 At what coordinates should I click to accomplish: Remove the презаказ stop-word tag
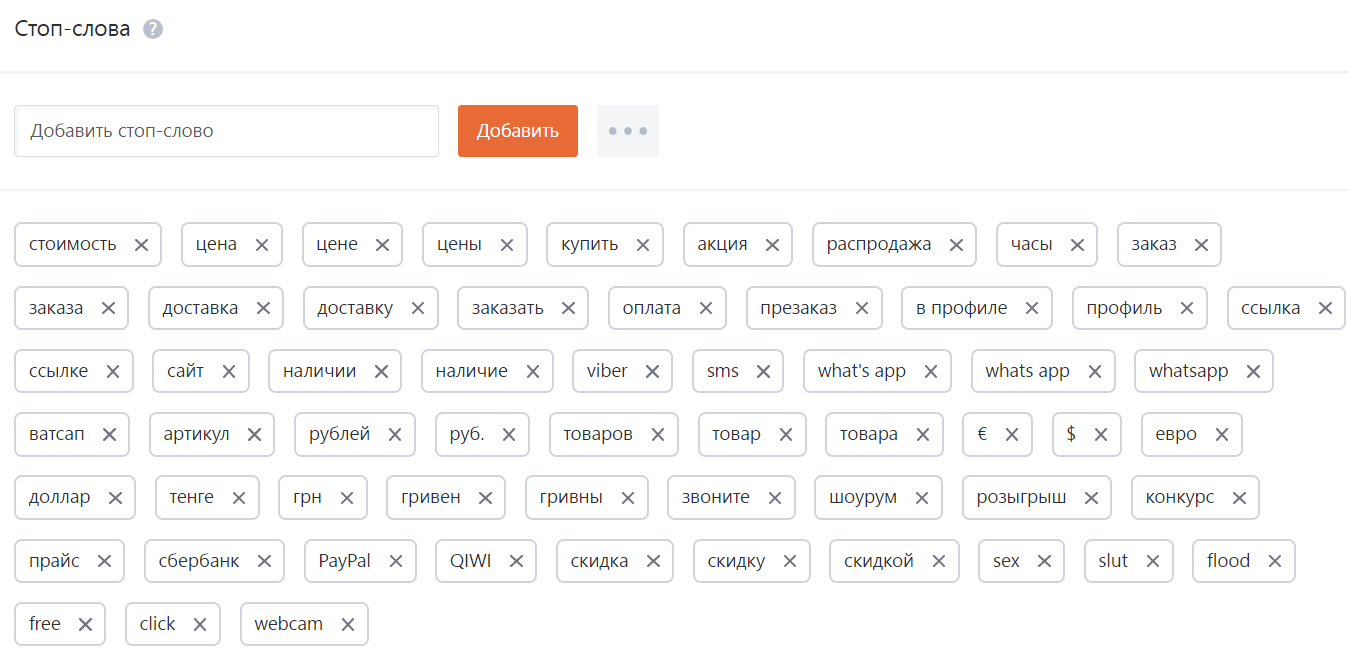click(x=862, y=308)
